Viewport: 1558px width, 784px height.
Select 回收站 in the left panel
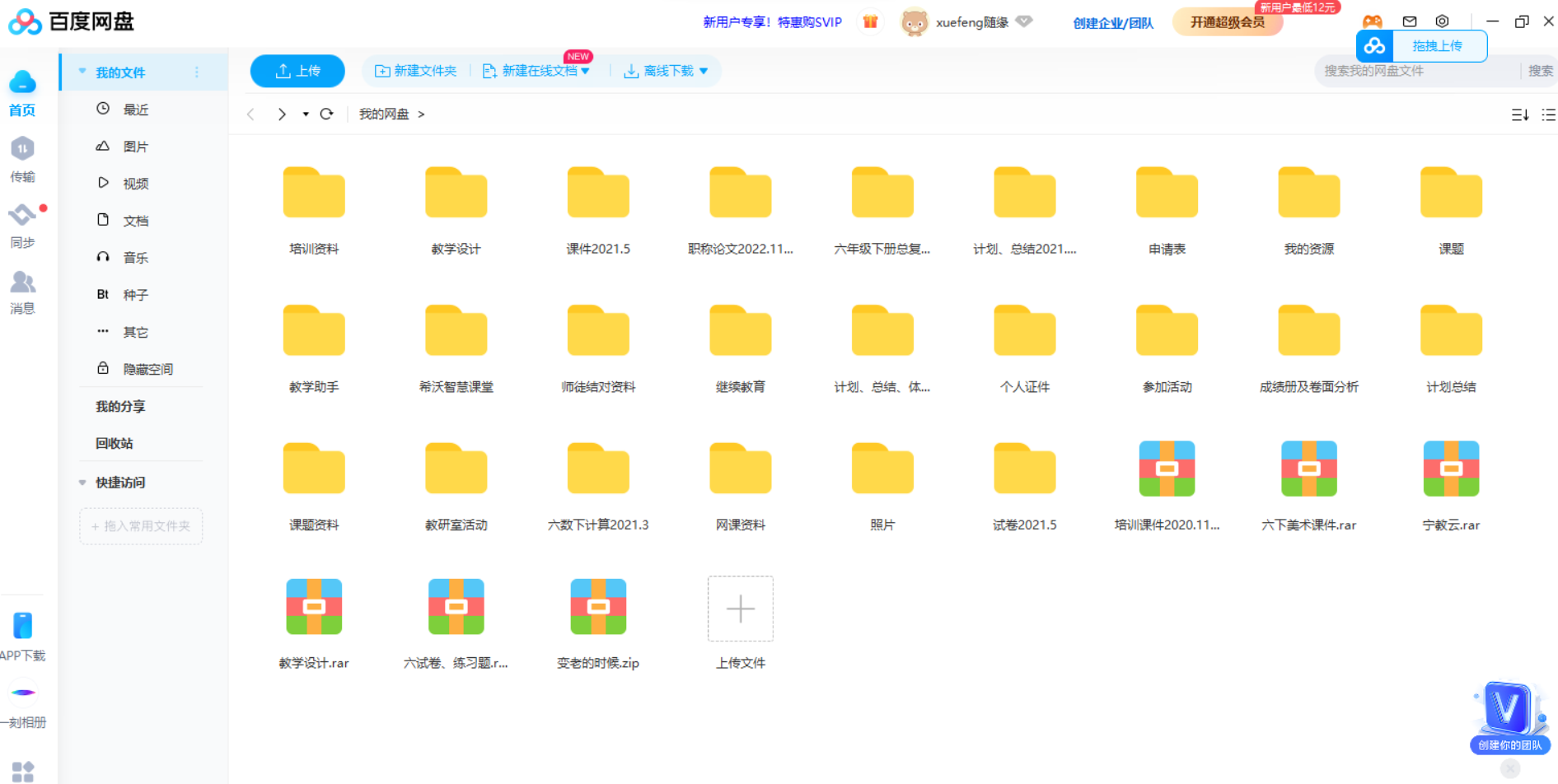click(114, 443)
